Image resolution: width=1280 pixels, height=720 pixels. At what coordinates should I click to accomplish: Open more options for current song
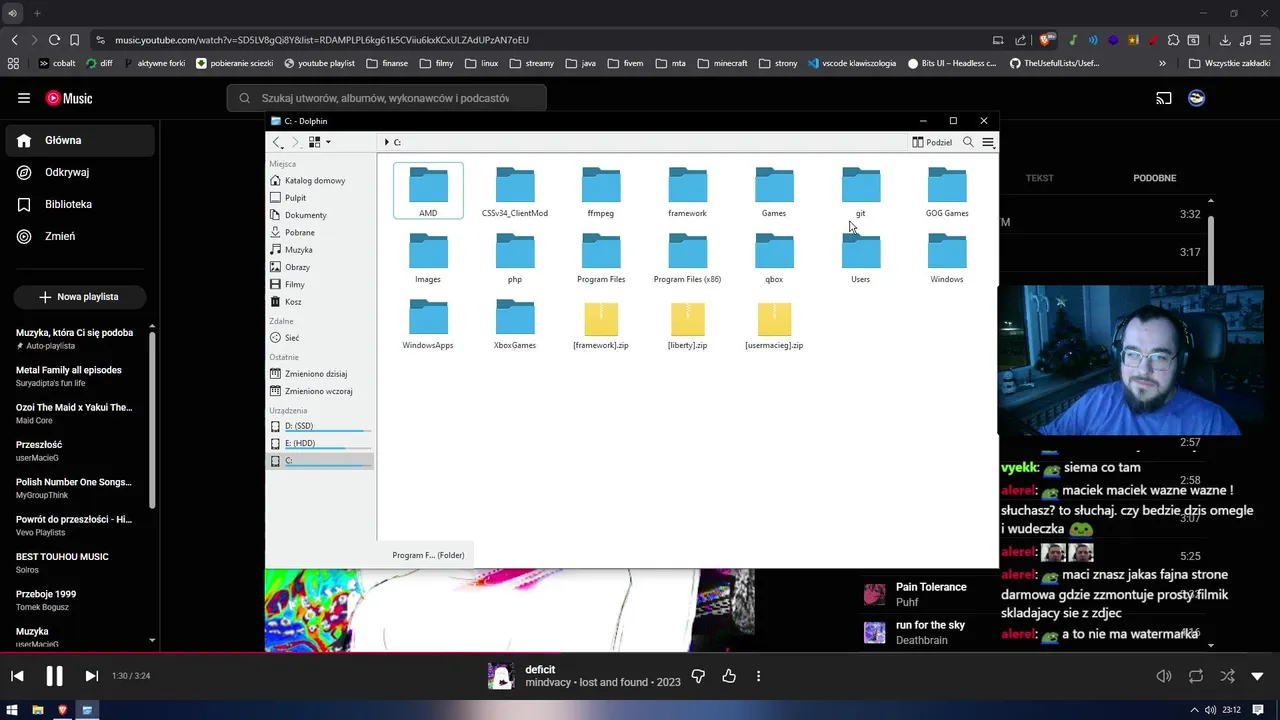pos(758,676)
